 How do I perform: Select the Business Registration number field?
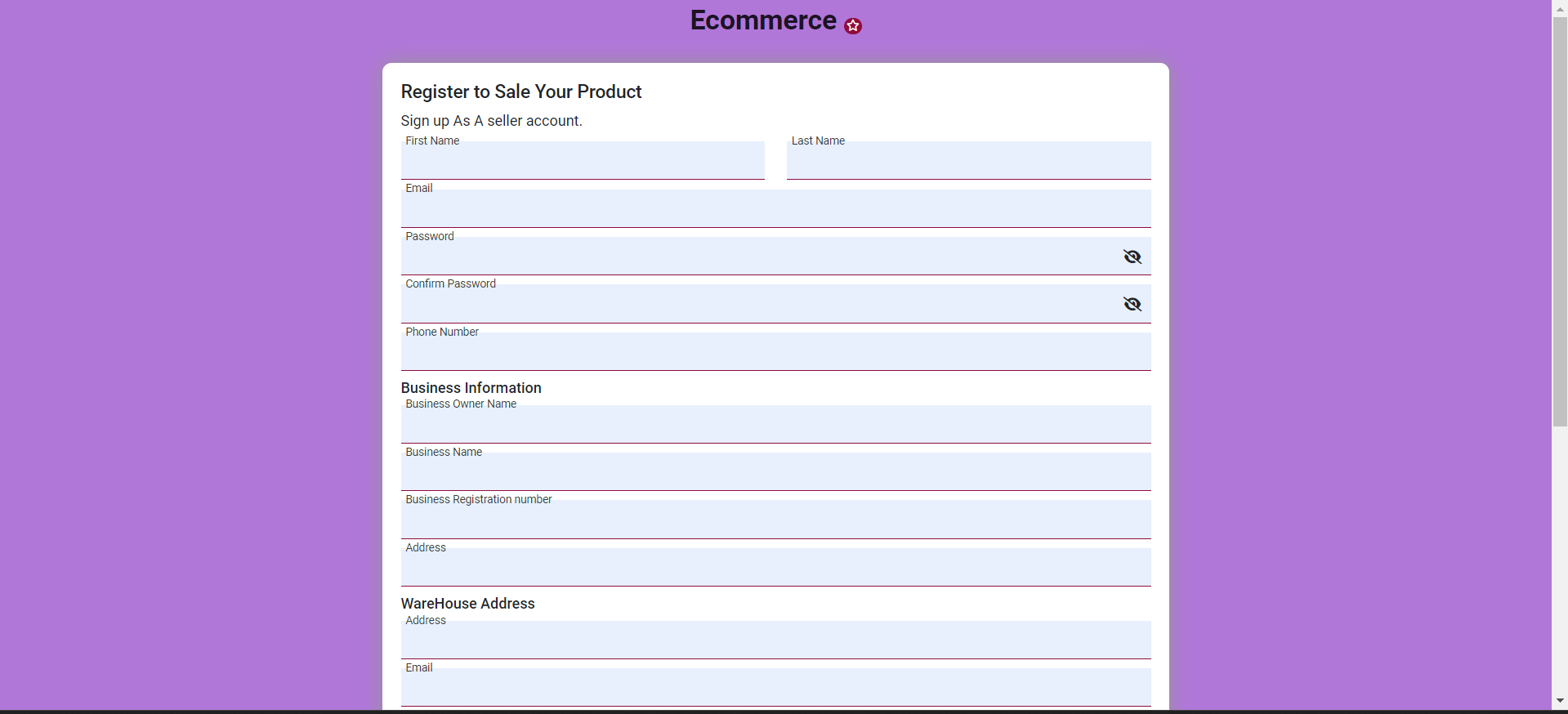pos(775,520)
